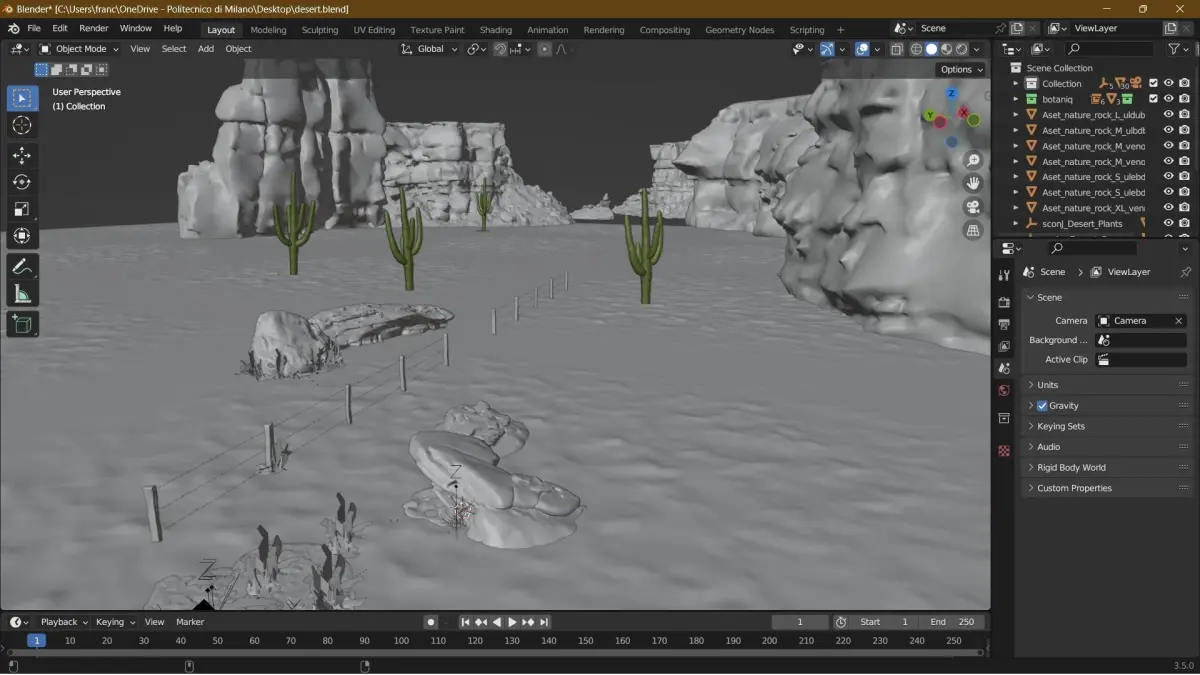
Task: Switch to the Sculpting workspace tab
Action: pos(320,30)
